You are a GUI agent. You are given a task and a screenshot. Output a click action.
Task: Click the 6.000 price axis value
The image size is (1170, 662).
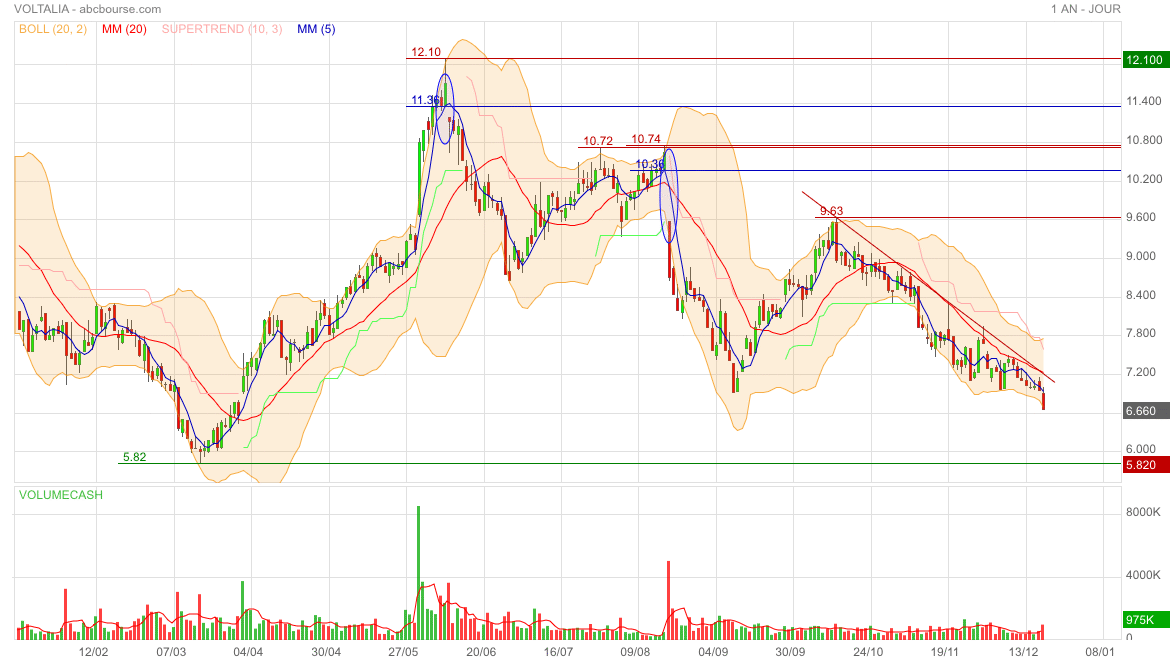tap(1141, 449)
